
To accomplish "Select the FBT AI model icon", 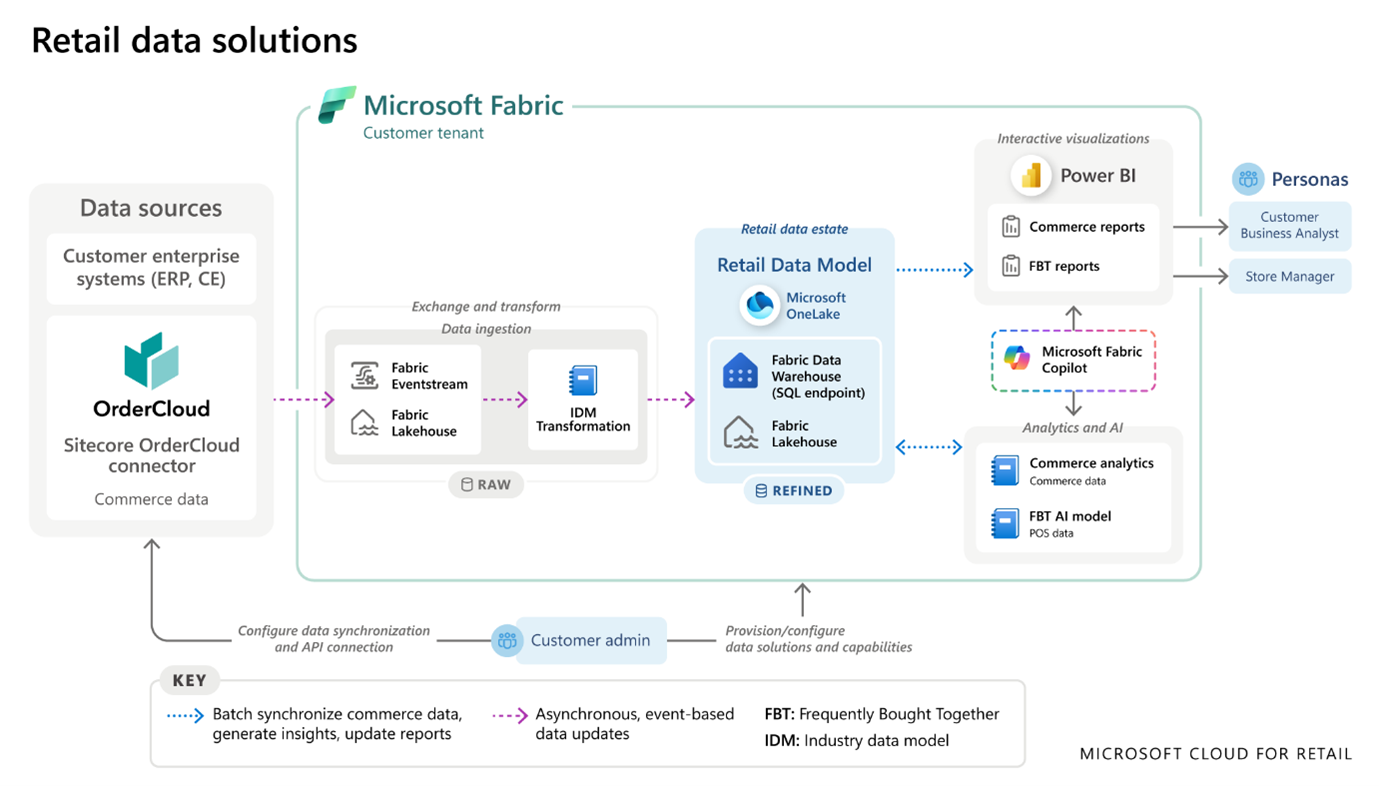I will pos(1006,523).
